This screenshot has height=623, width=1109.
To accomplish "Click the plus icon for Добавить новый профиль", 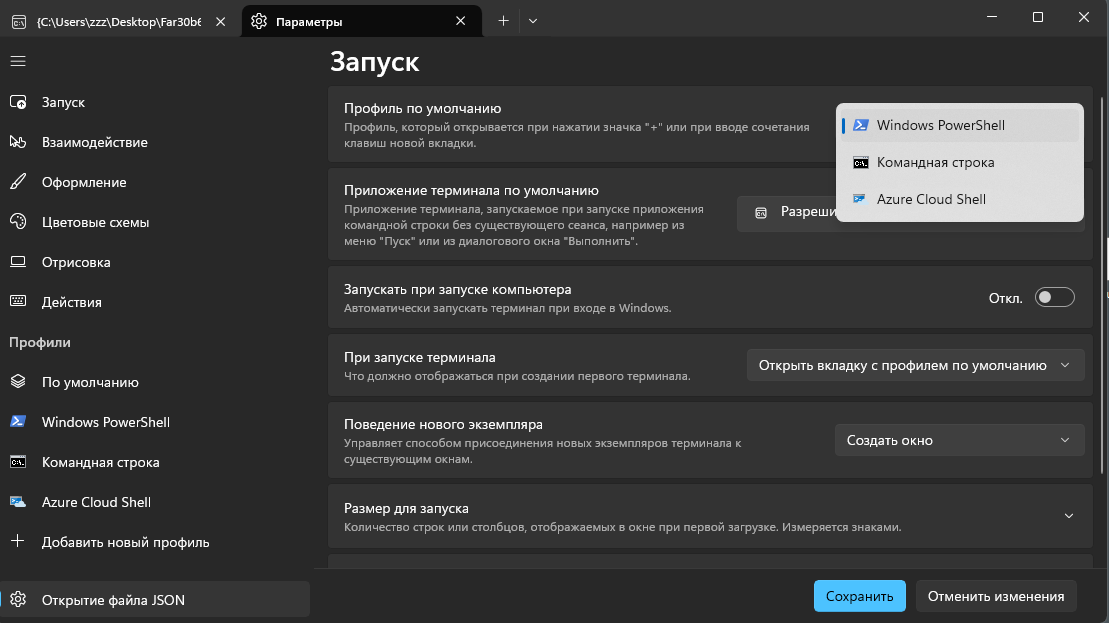I will (x=18, y=542).
